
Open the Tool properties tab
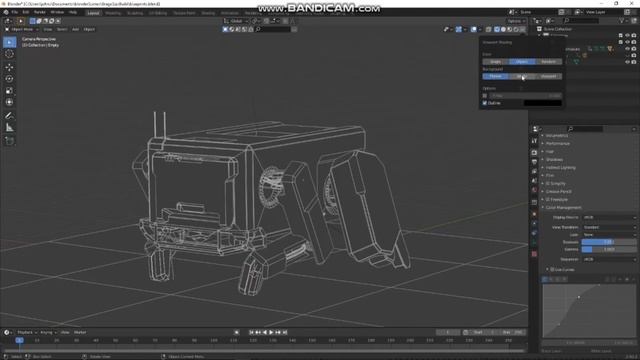coord(534,141)
